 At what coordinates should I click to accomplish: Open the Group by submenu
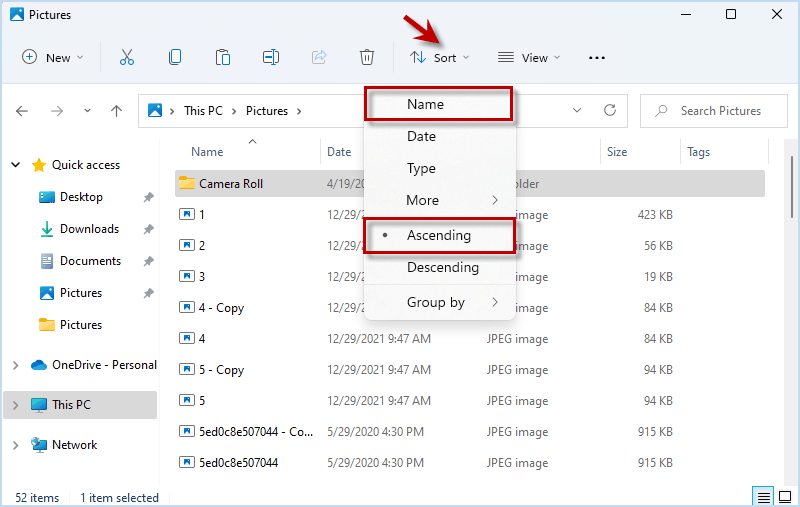[x=439, y=302]
